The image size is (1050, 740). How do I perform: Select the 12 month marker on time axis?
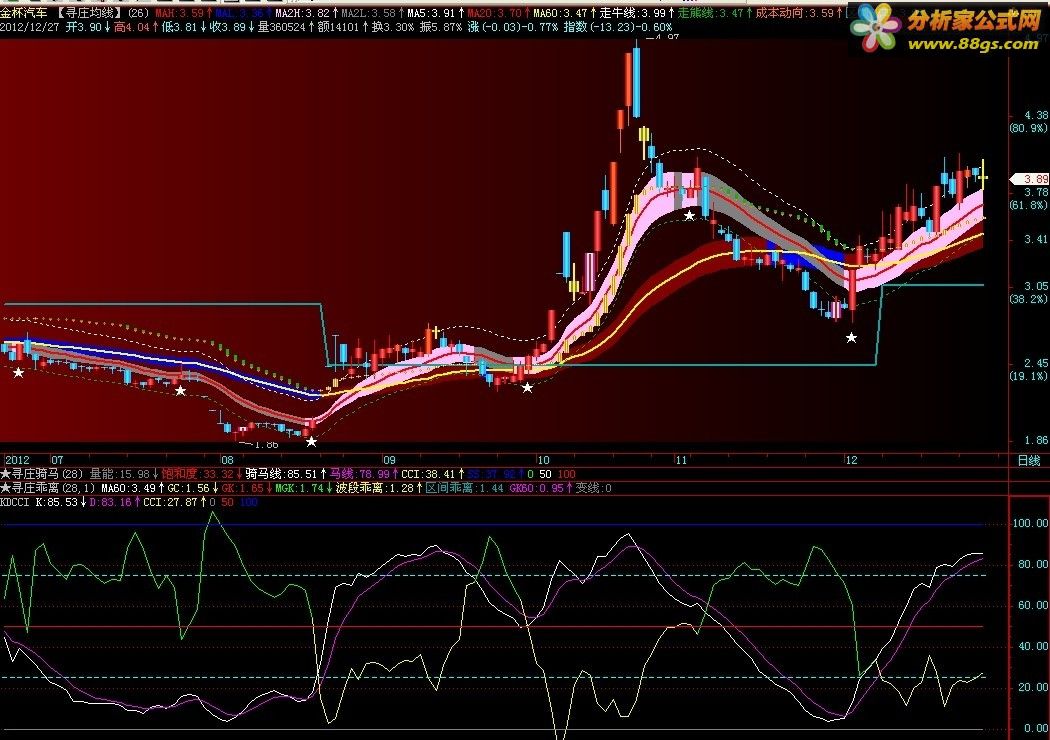[x=851, y=460]
